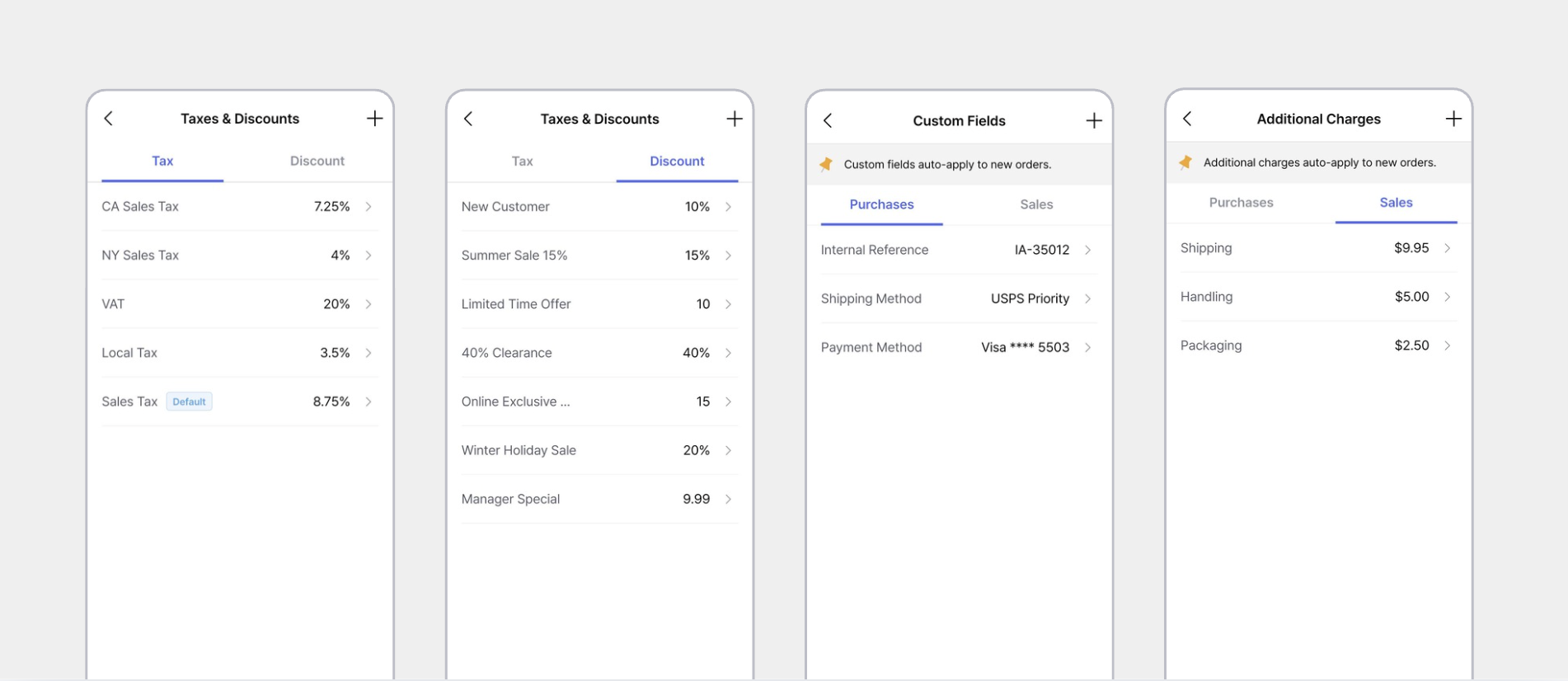The width and height of the screenshot is (1568, 681).
Task: Expand the CA Sales Tax chevron
Action: tap(369, 207)
